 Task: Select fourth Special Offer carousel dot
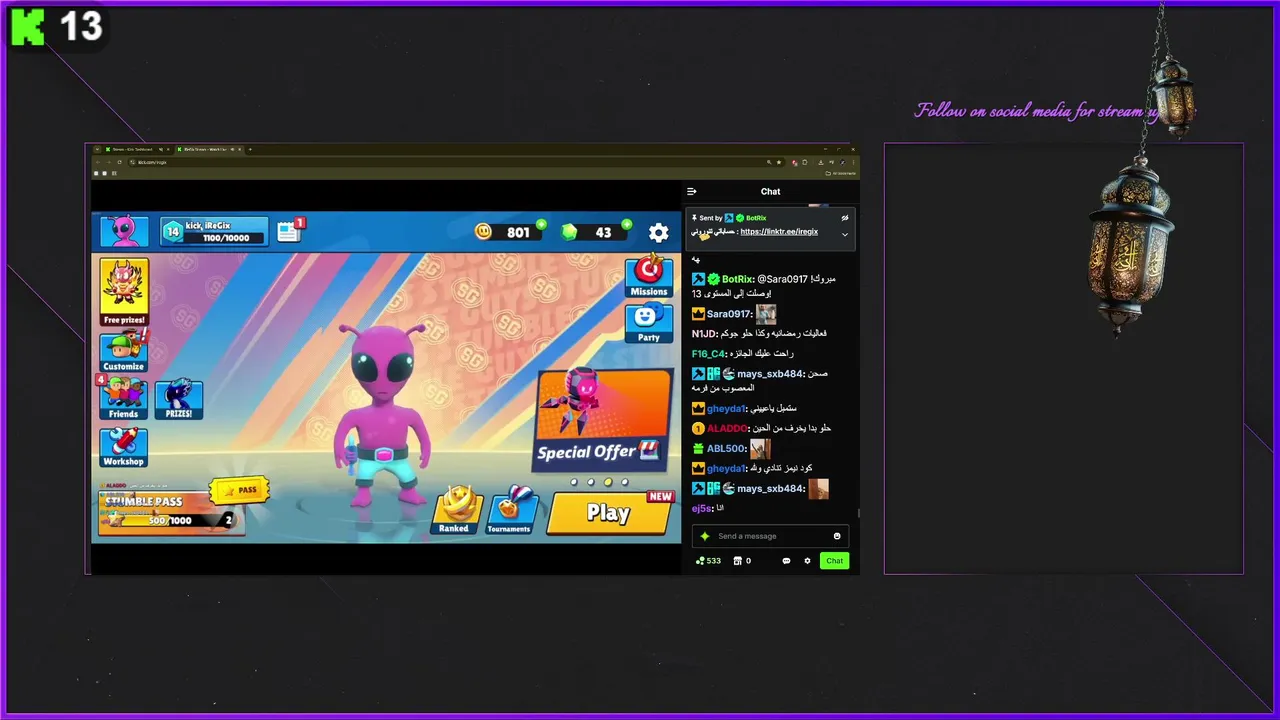(x=625, y=482)
